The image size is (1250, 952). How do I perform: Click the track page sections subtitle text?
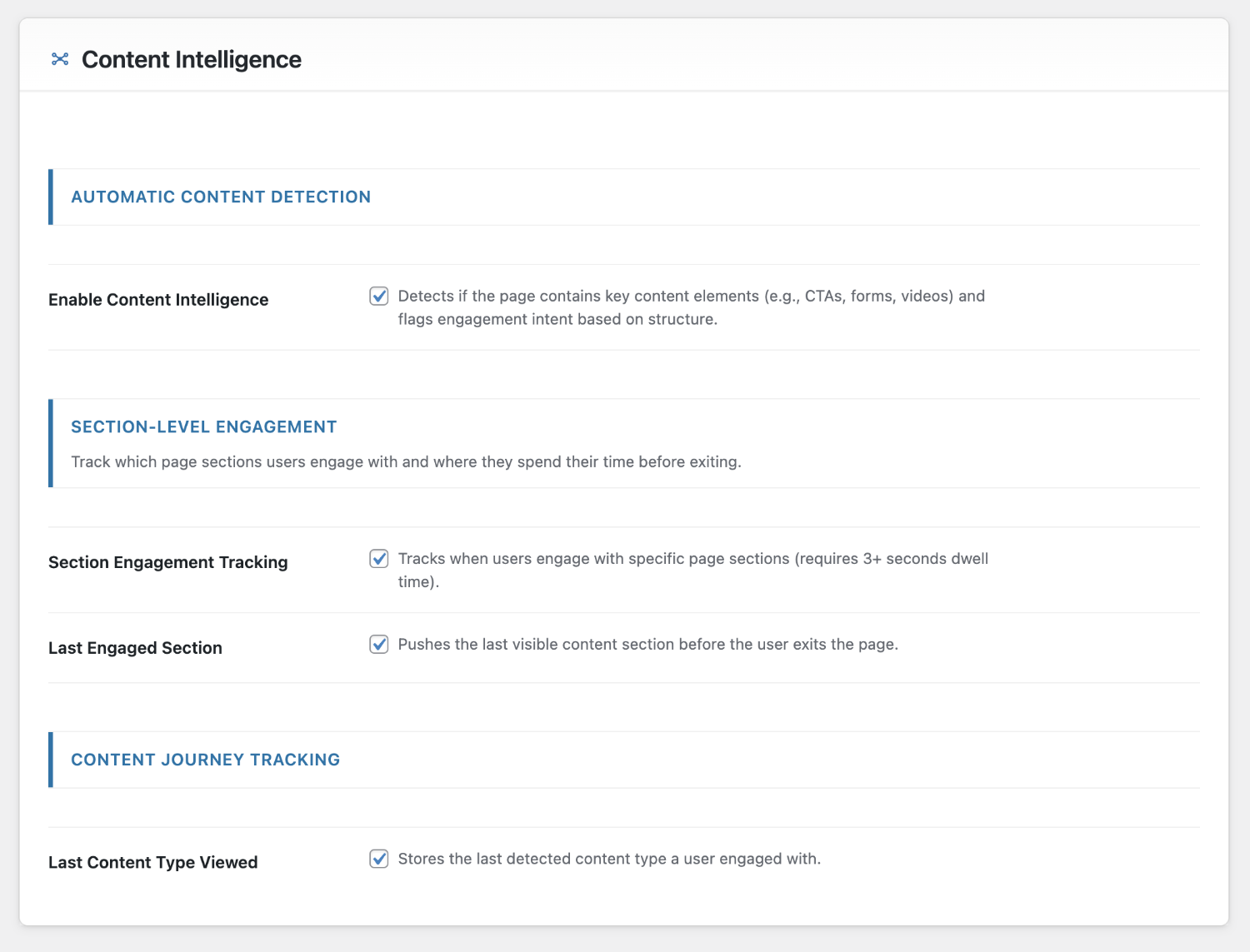click(406, 461)
